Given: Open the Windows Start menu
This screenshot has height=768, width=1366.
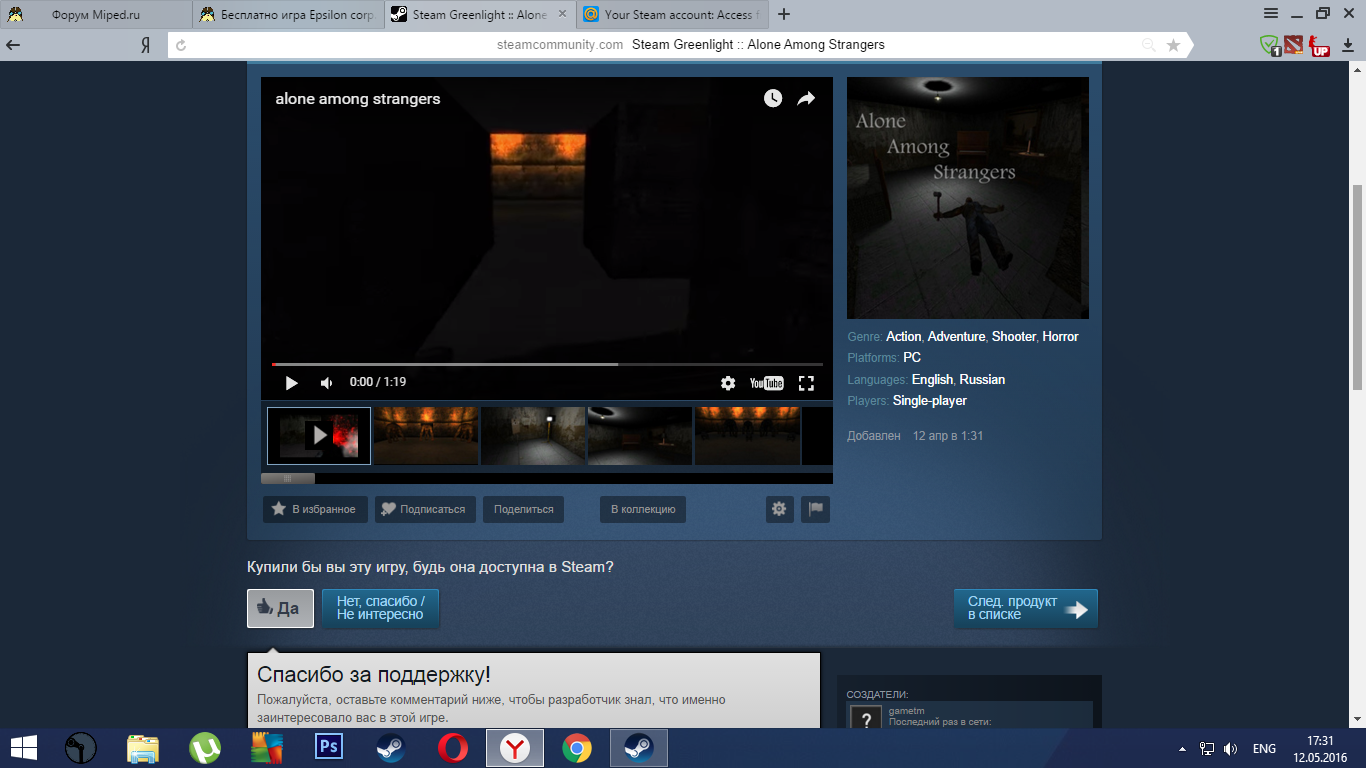Looking at the screenshot, I should pos(24,748).
